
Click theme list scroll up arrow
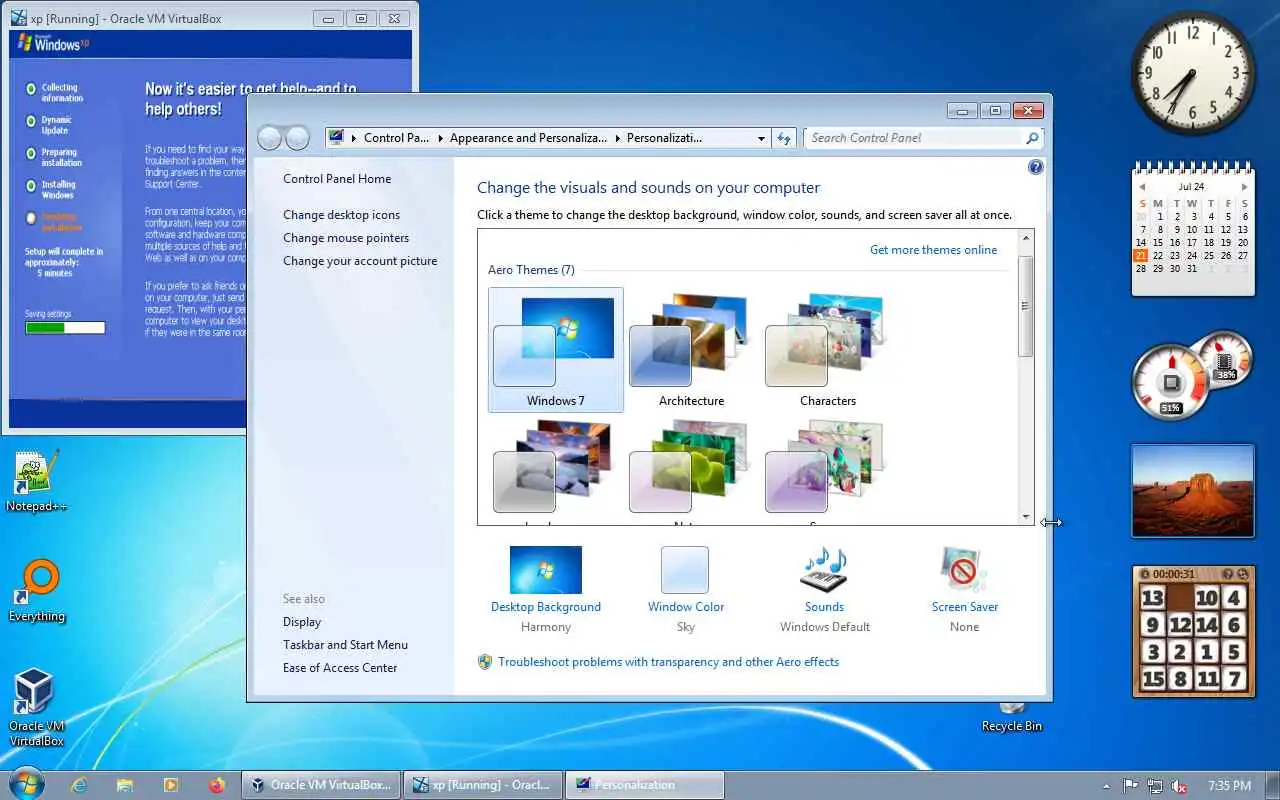[x=1025, y=238]
